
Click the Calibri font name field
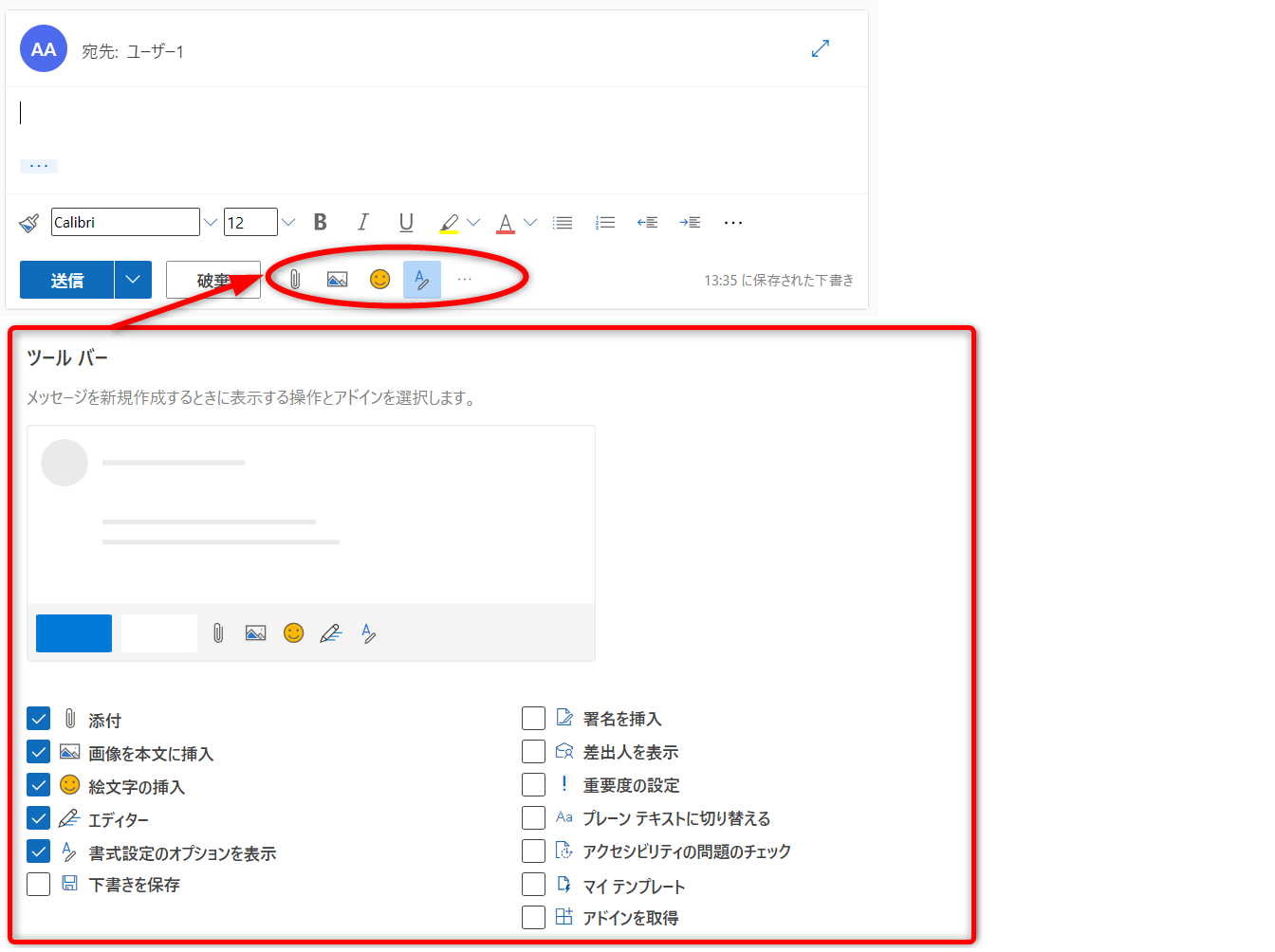(125, 223)
